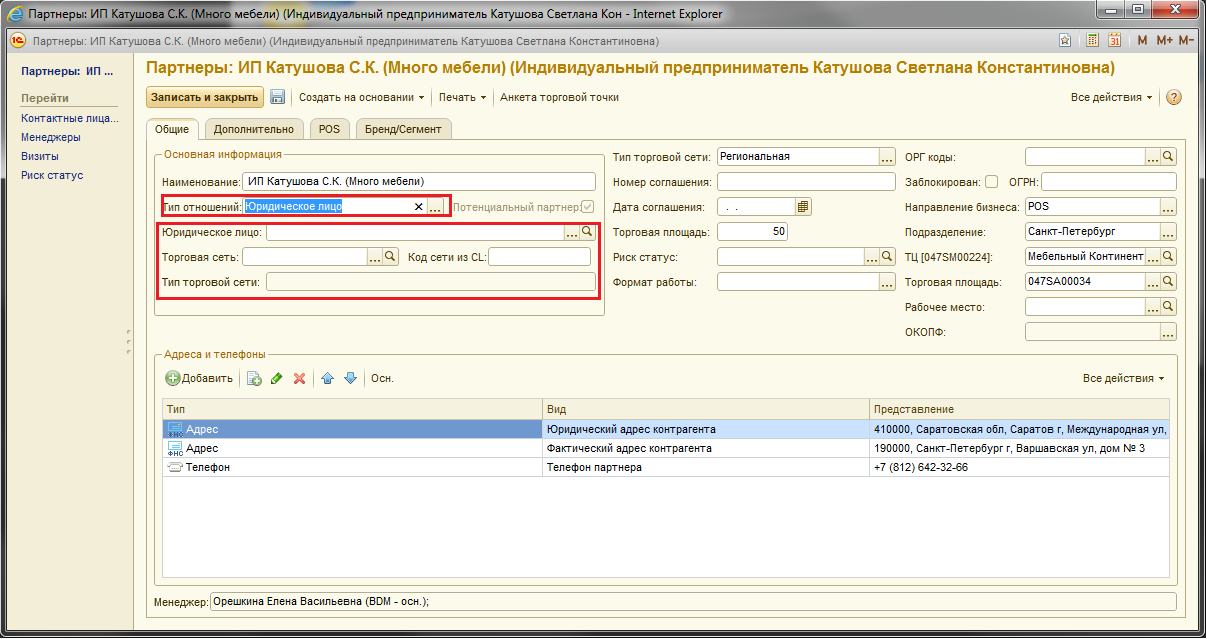Click the M+ memory add button
The image size is (1207, 639).
tap(1164, 41)
